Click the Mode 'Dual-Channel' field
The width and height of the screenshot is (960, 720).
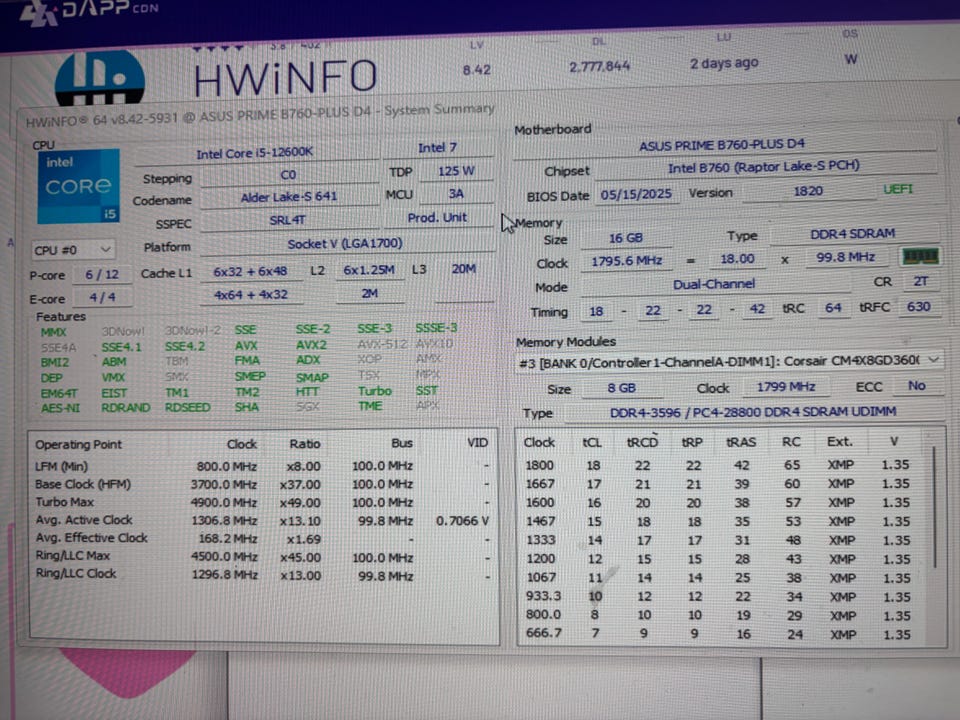click(714, 284)
